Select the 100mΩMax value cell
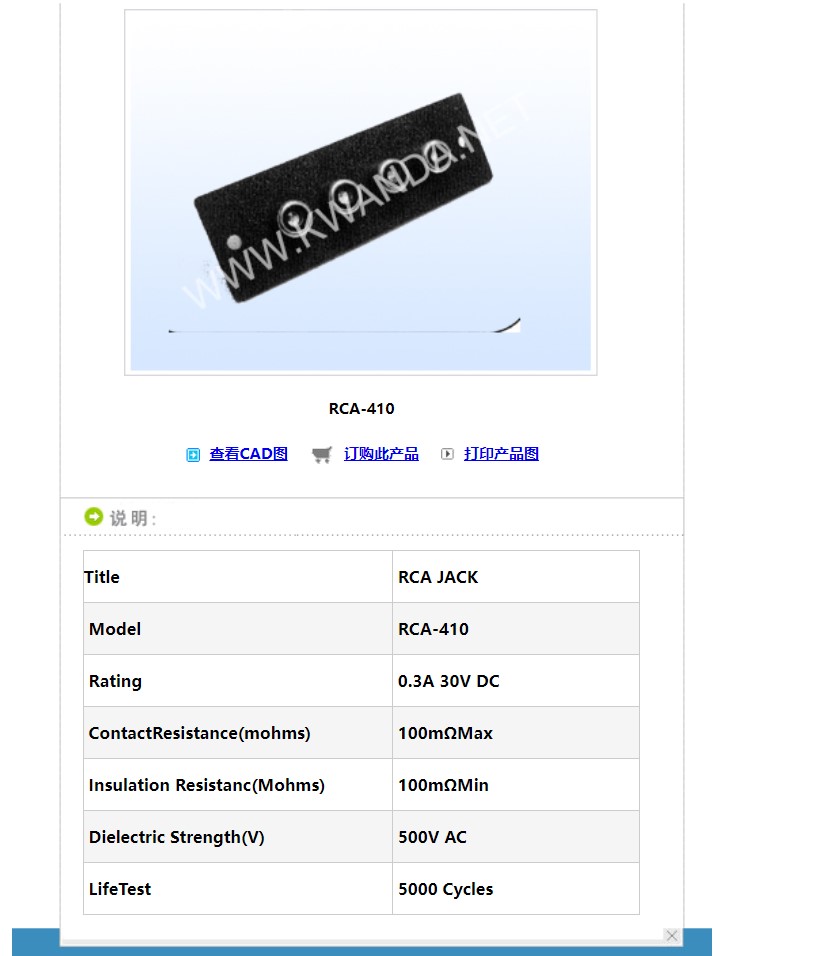 point(516,733)
